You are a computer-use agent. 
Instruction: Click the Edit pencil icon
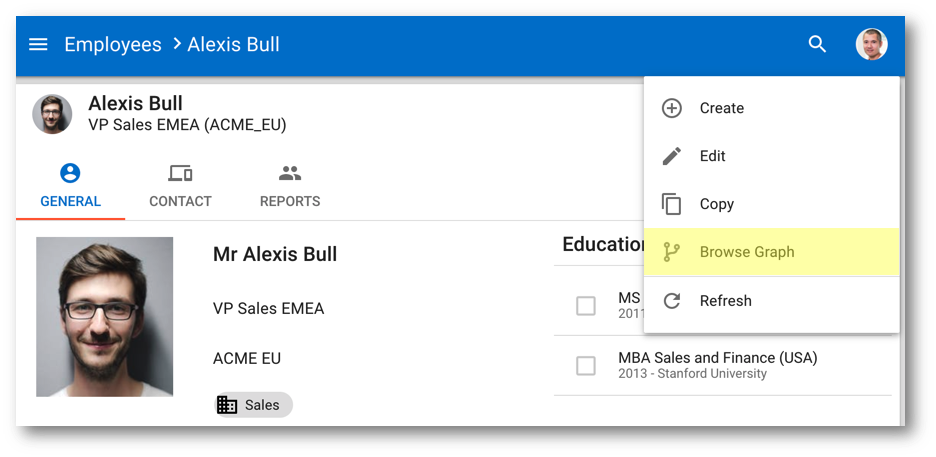click(672, 156)
